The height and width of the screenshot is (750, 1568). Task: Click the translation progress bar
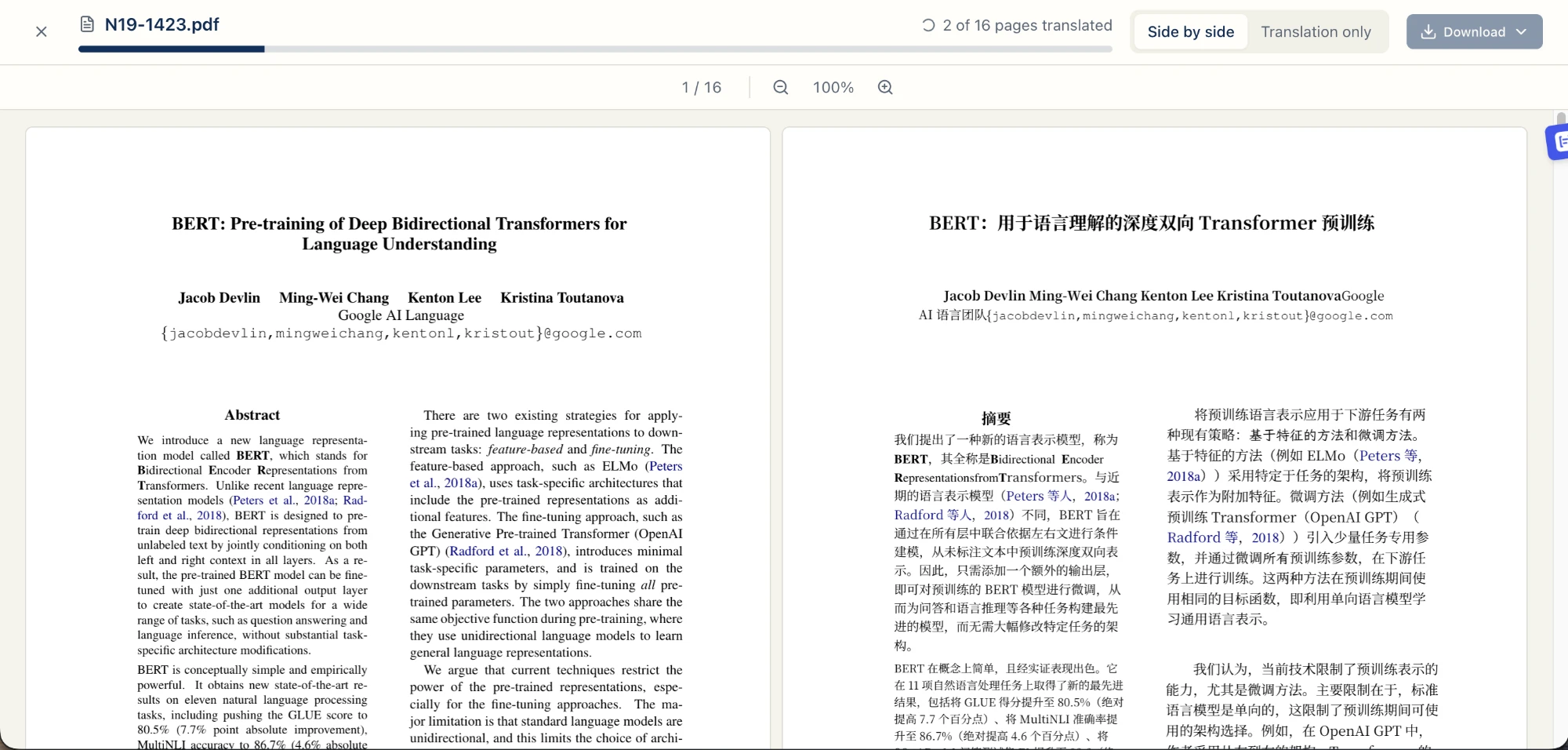click(595, 49)
